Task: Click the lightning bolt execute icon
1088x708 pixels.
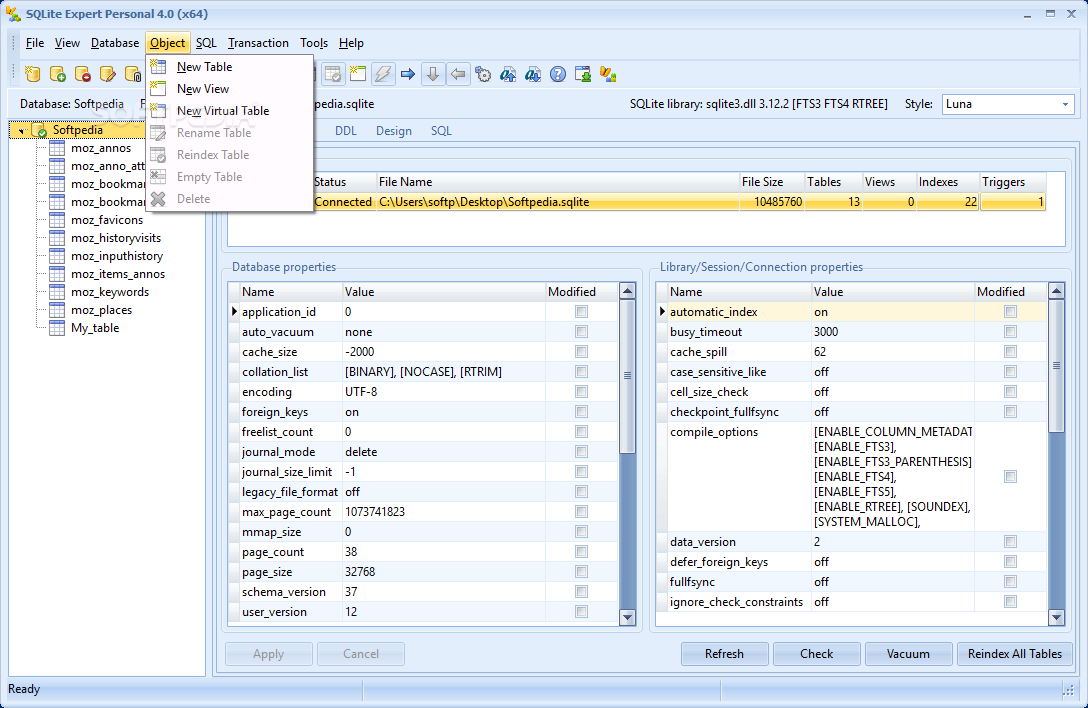Action: [x=383, y=74]
